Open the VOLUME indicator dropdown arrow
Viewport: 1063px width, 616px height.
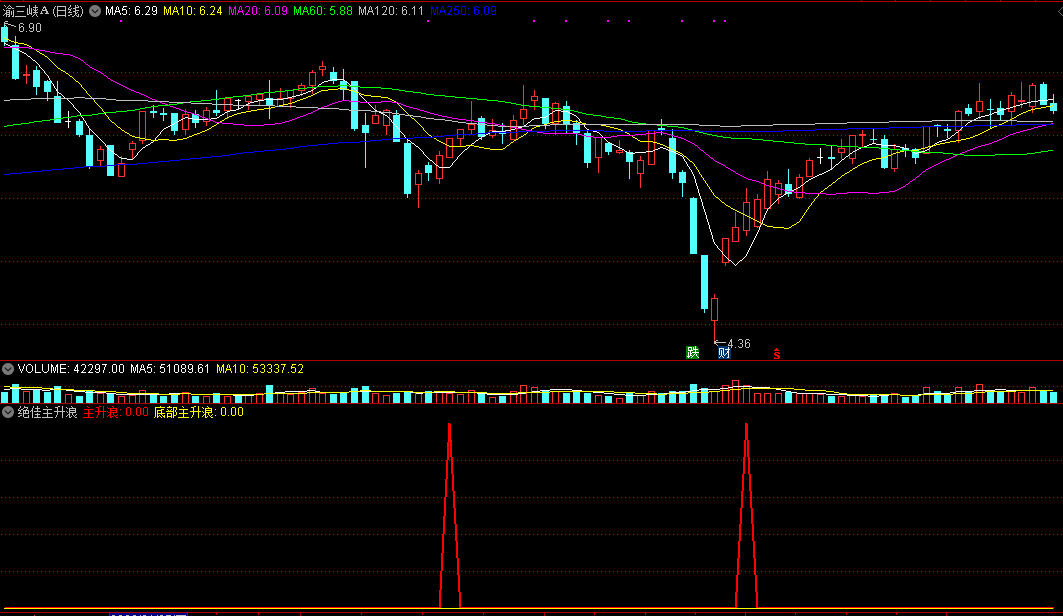[8, 369]
